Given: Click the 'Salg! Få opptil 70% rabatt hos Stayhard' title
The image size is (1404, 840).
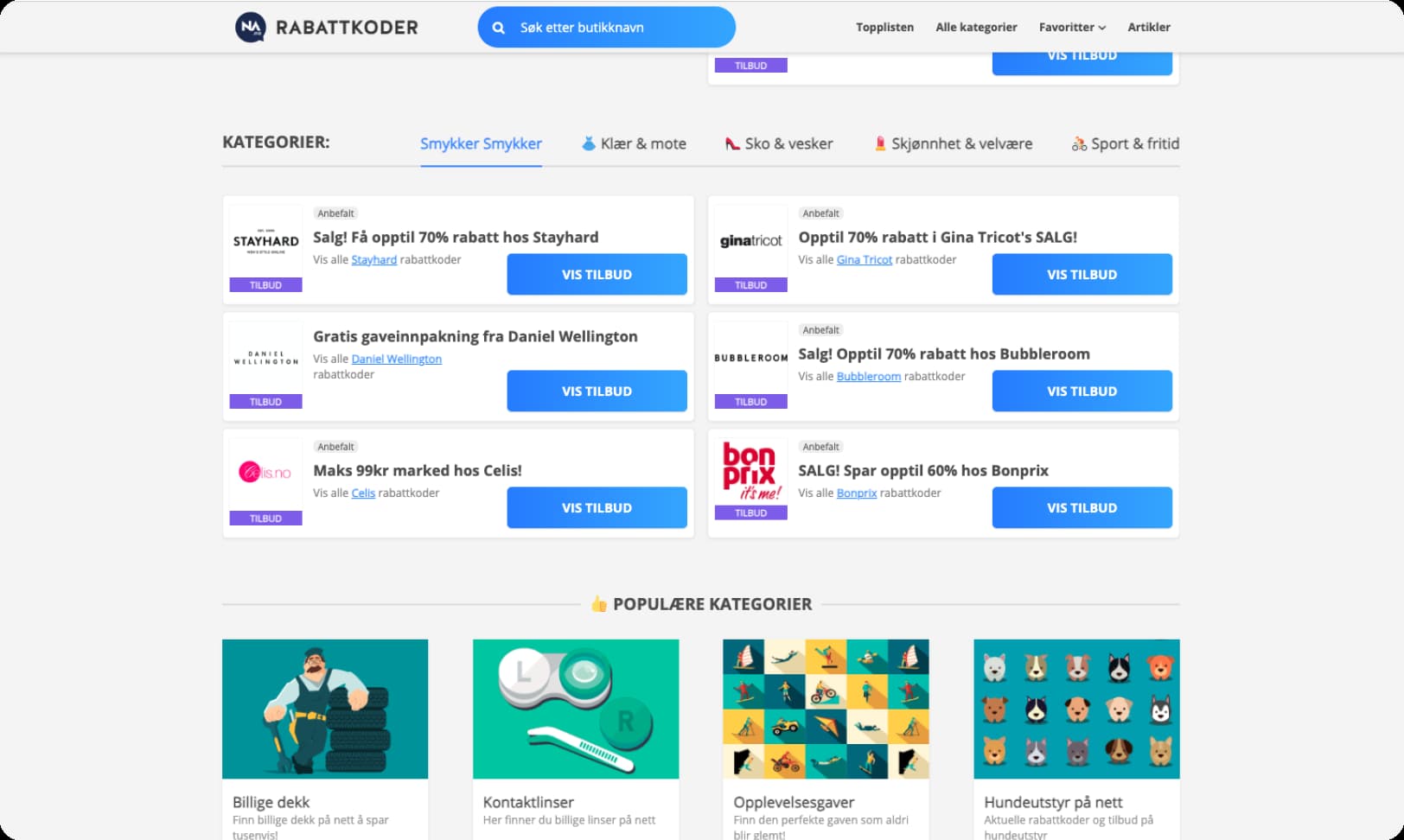Looking at the screenshot, I should click(x=456, y=237).
